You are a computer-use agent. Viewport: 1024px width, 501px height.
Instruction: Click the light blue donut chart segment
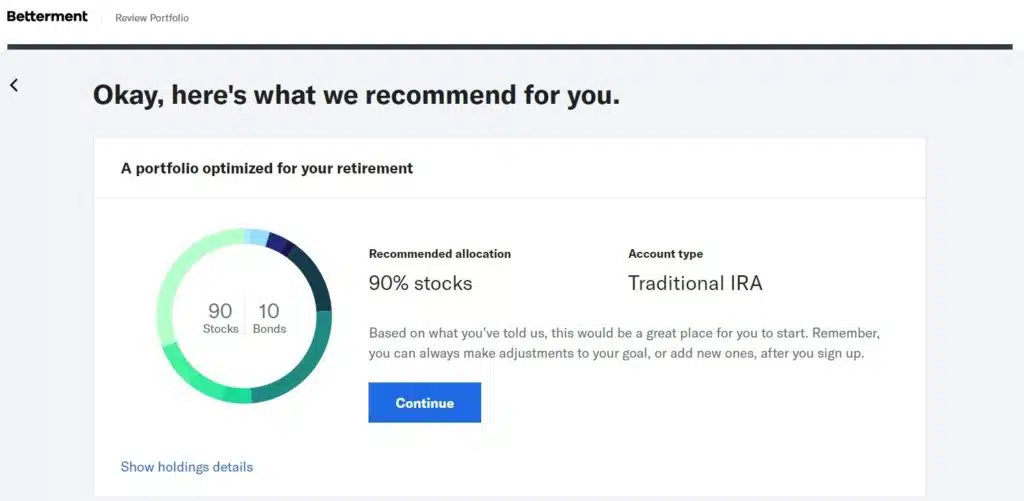tap(257, 238)
